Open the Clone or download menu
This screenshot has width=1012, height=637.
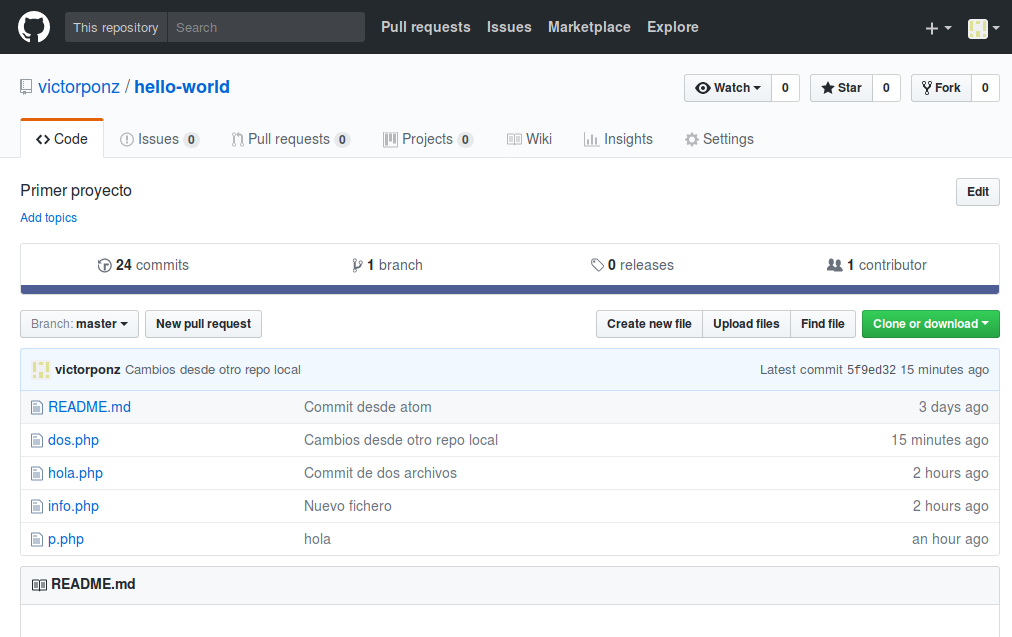[x=930, y=323]
